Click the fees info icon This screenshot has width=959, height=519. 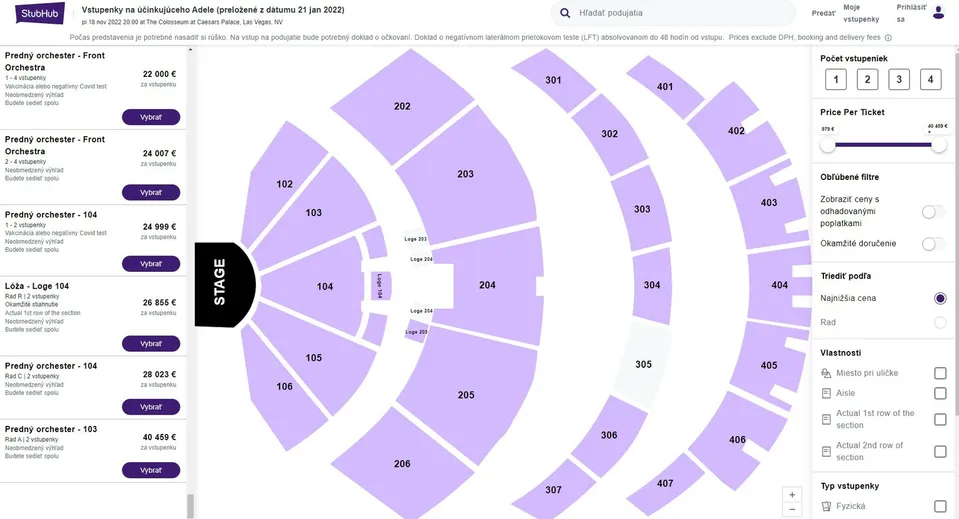[x=888, y=37]
